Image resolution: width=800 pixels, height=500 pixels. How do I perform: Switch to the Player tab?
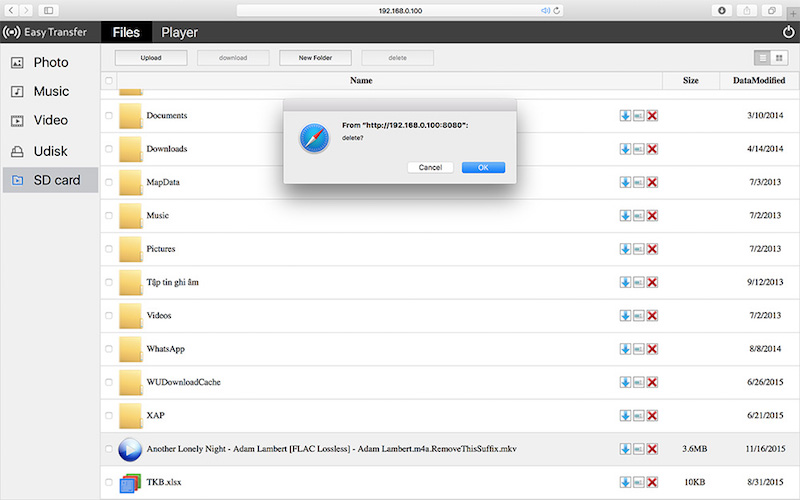point(179,32)
